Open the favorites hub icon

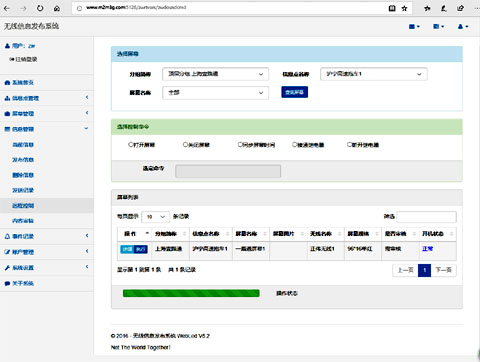(x=427, y=8)
